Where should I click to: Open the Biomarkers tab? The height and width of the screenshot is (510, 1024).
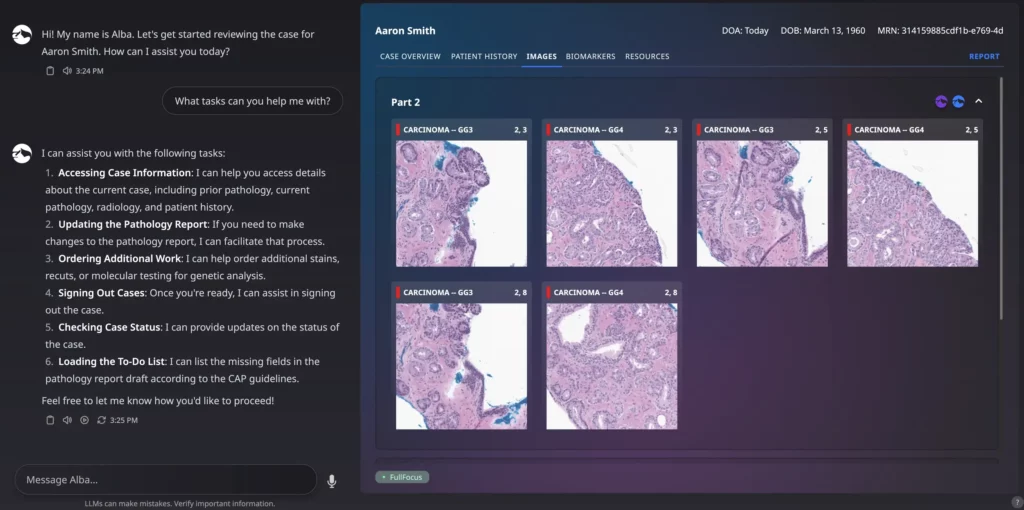(x=590, y=57)
